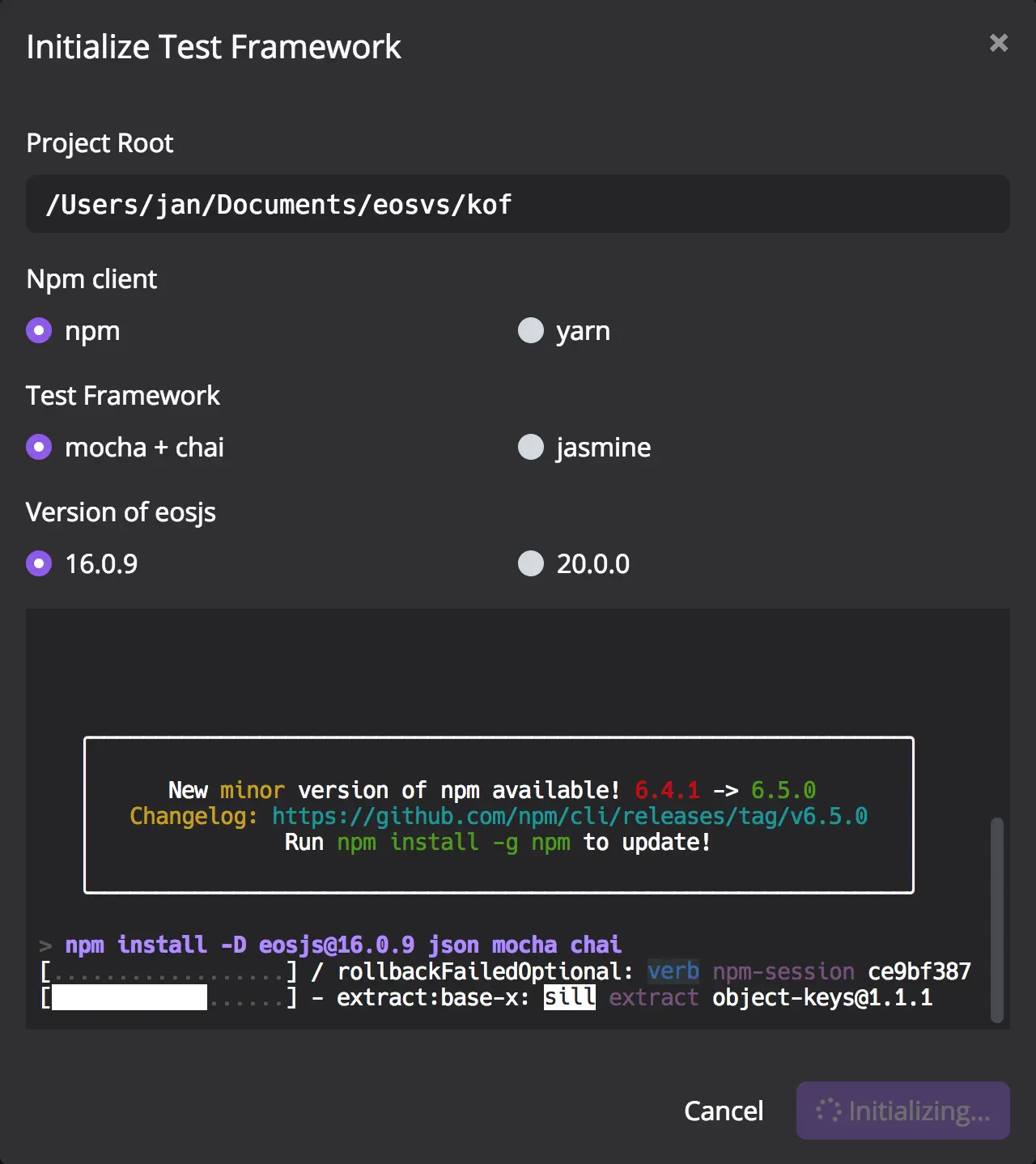Select yarn as the npm client

tap(530, 330)
